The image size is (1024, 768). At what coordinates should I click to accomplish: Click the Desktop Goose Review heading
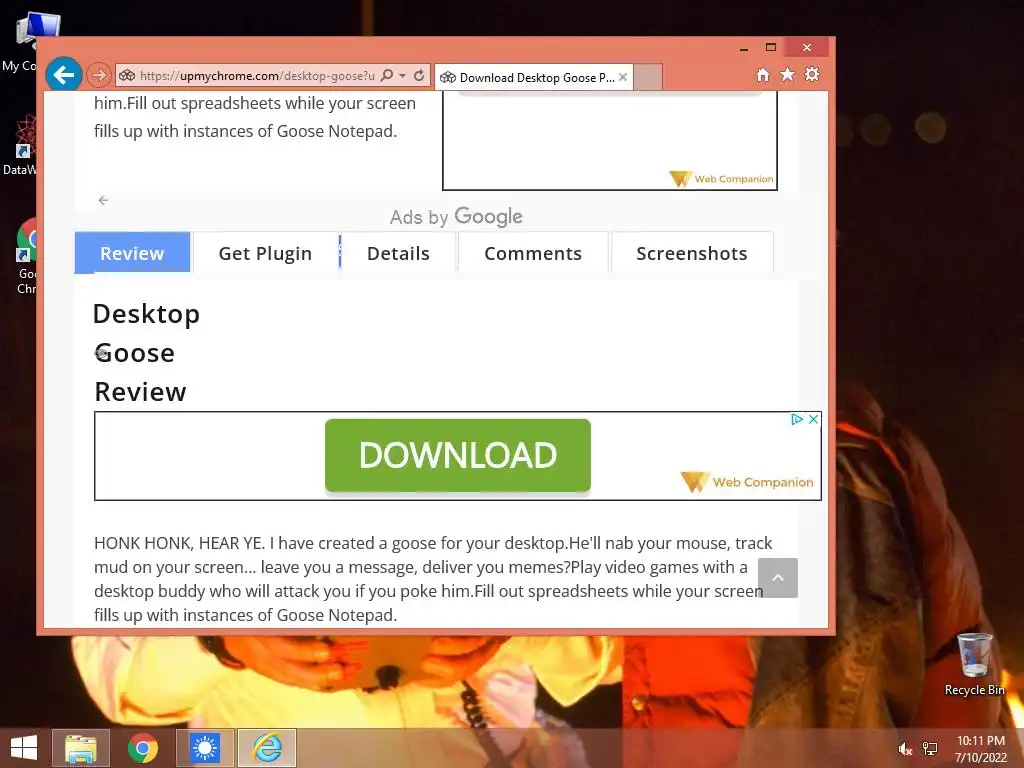(x=146, y=353)
